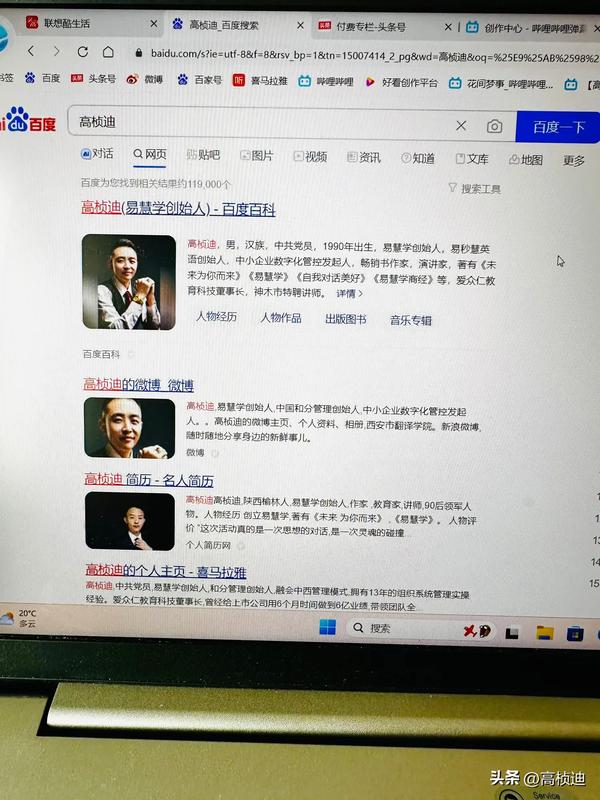Go to browser Home icon
Screen dimensions: 600x800
[x=108, y=52]
